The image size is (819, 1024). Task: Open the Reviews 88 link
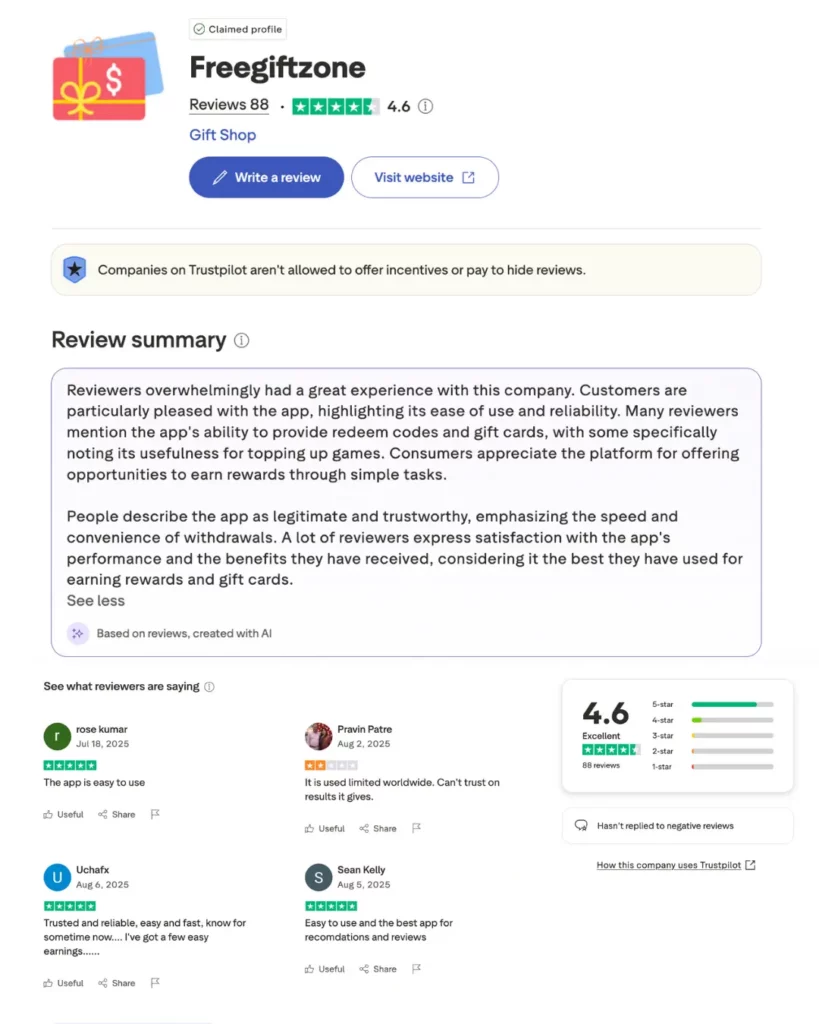(x=228, y=105)
